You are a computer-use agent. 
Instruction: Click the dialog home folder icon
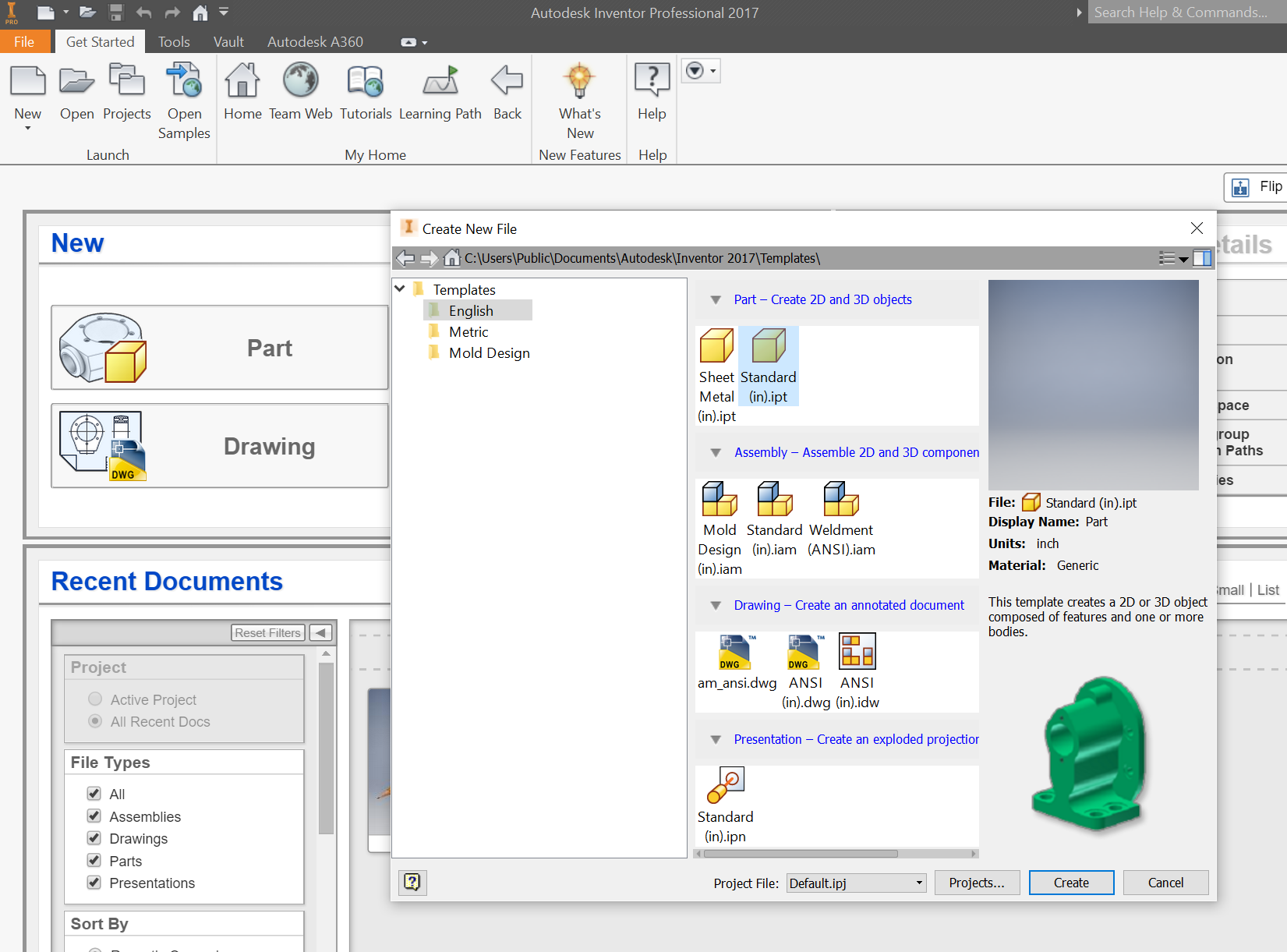tap(452, 258)
